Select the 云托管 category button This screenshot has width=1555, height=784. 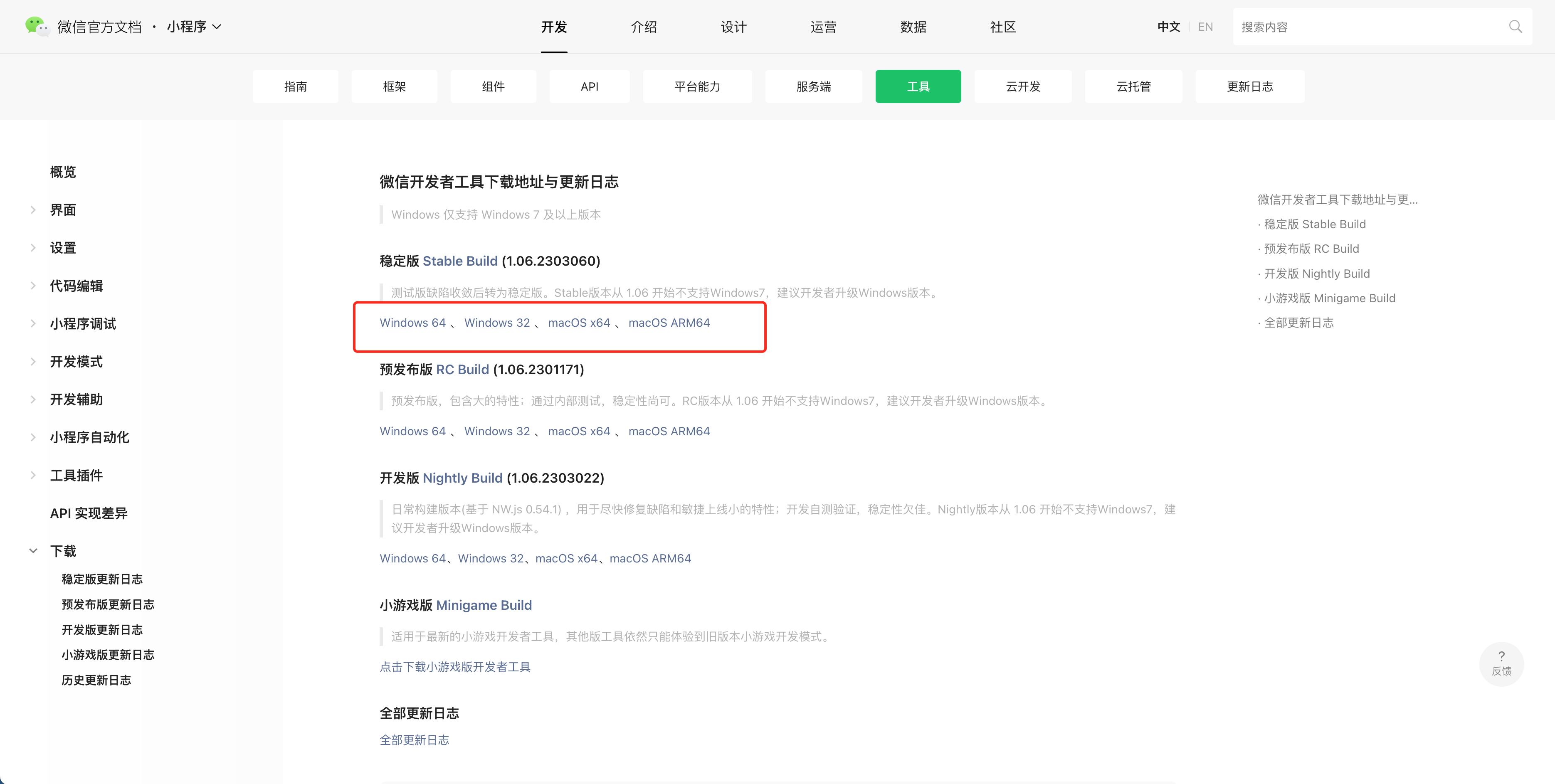click(x=1134, y=86)
